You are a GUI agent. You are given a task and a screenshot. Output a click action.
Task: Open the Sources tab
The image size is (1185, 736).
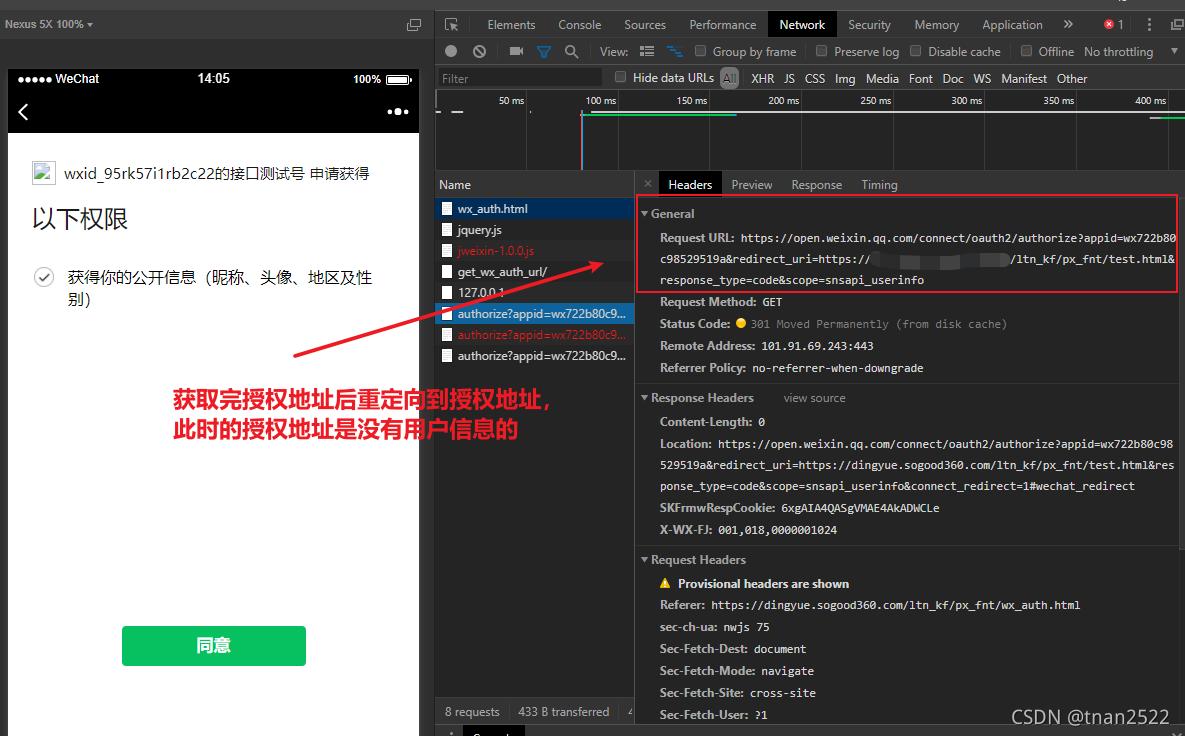coord(645,25)
